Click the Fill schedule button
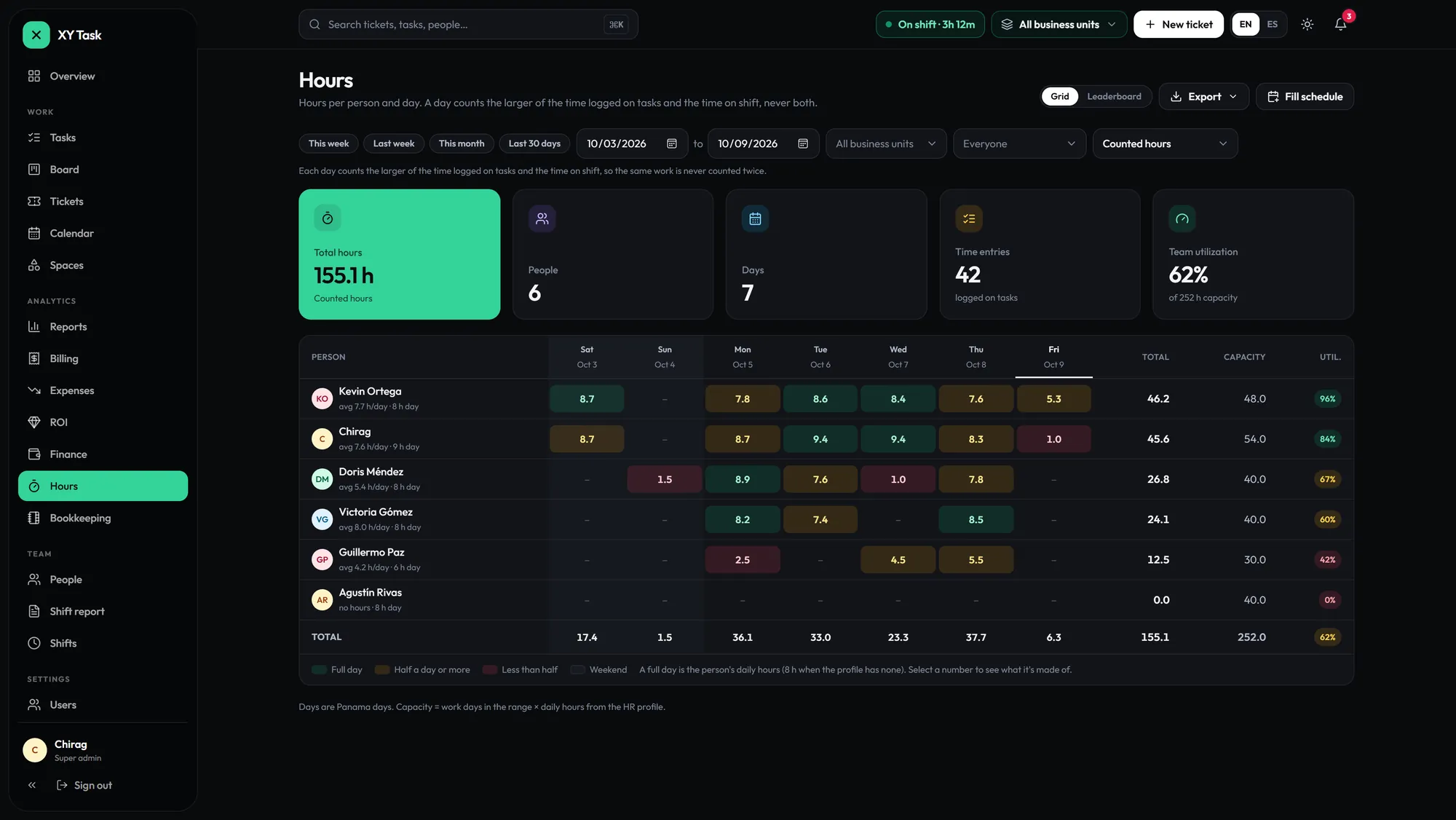Screen dimensions: 1456x820 (x=1305, y=97)
